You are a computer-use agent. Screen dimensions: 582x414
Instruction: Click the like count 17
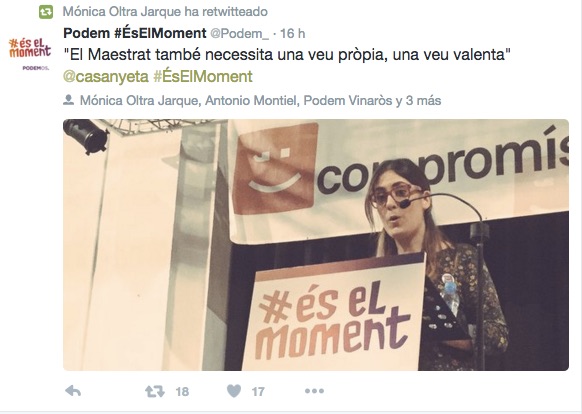click(x=258, y=392)
